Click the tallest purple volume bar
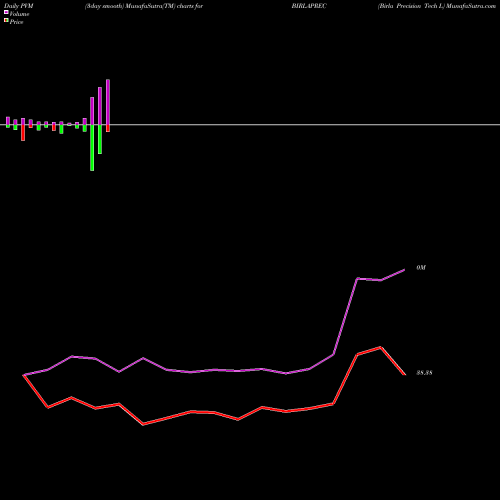This screenshot has height=500, width=500. (108, 102)
